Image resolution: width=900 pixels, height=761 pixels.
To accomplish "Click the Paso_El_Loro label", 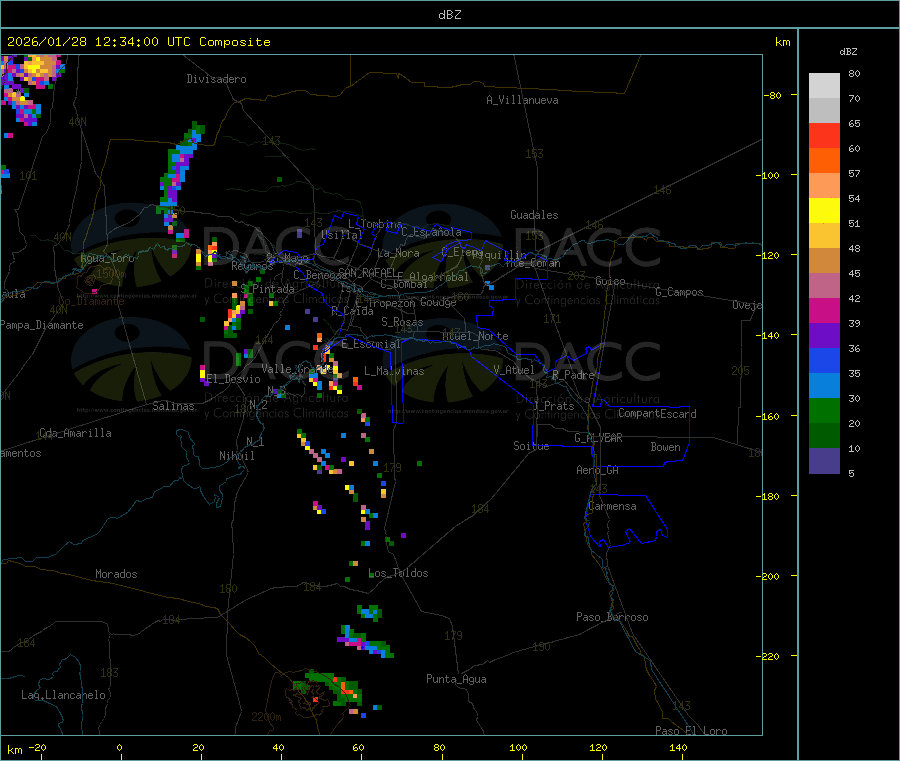I will coord(692,731).
